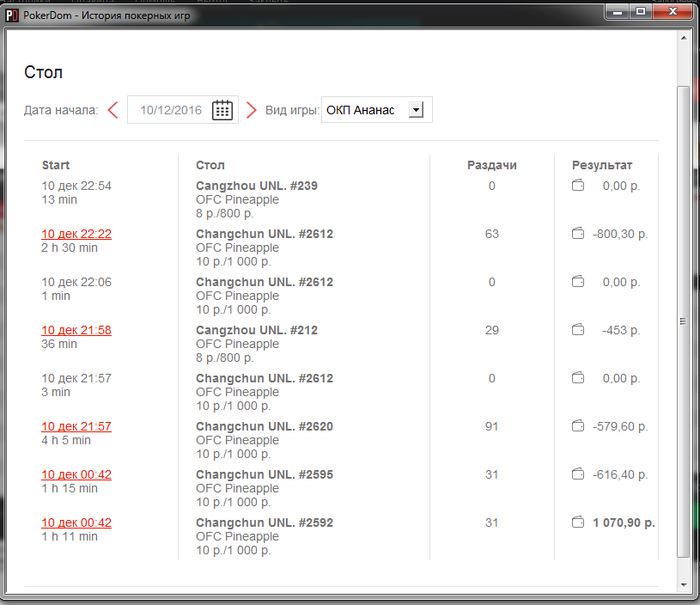Click the Стол column header
Image resolution: width=700 pixels, height=605 pixels.
coord(210,165)
